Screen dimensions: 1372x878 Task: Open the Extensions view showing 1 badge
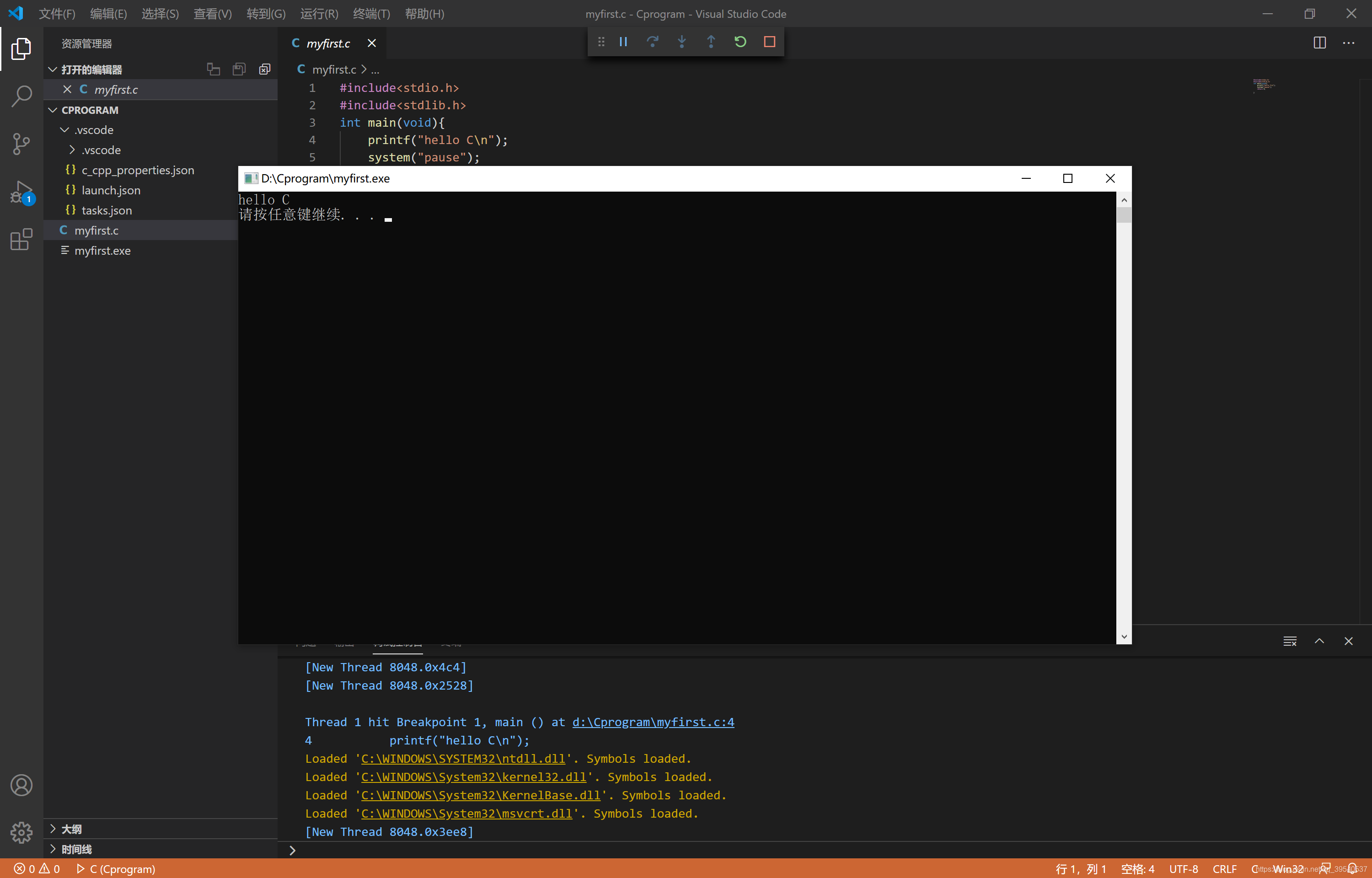21,240
